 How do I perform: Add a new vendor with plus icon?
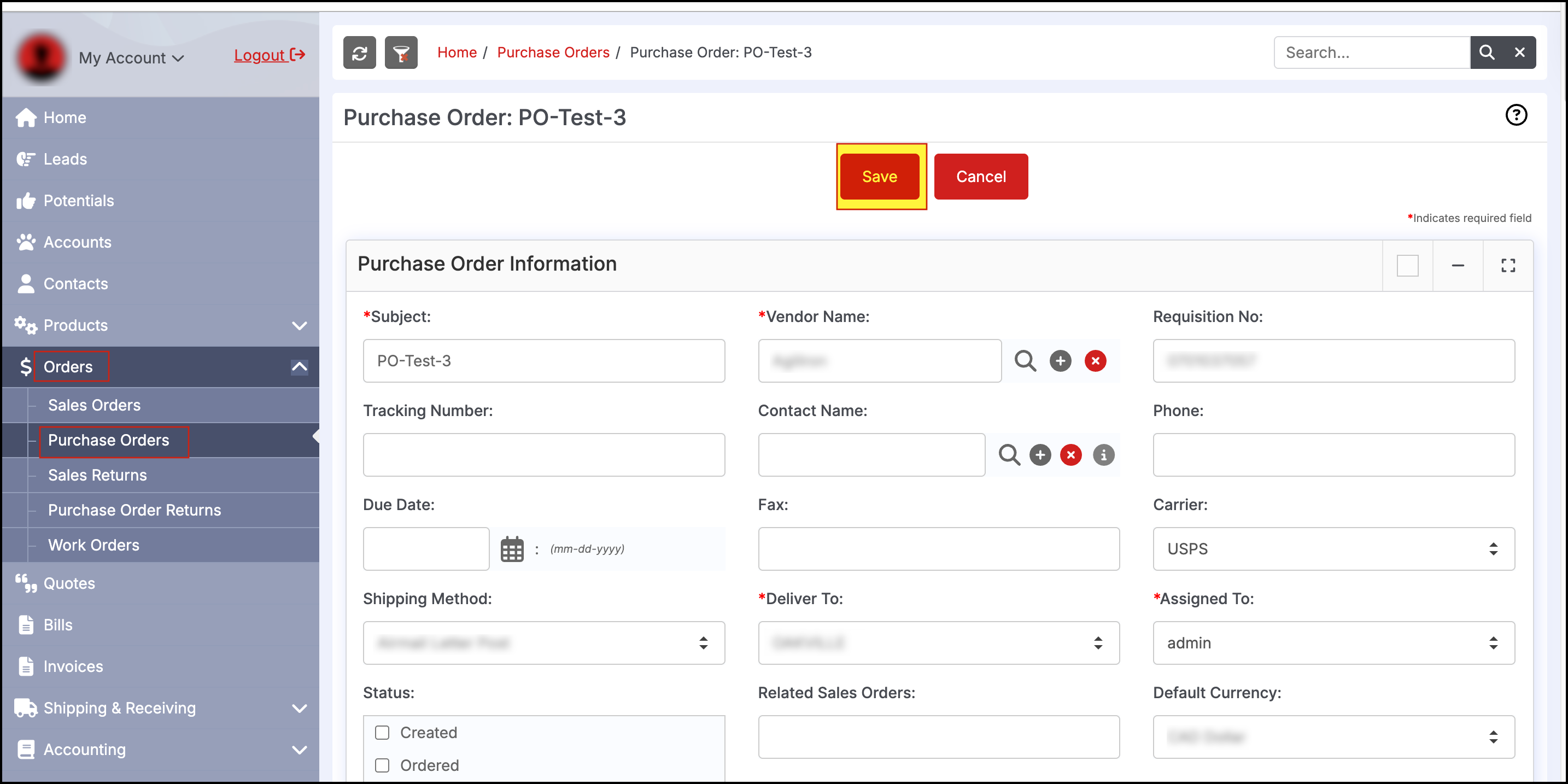(1060, 361)
